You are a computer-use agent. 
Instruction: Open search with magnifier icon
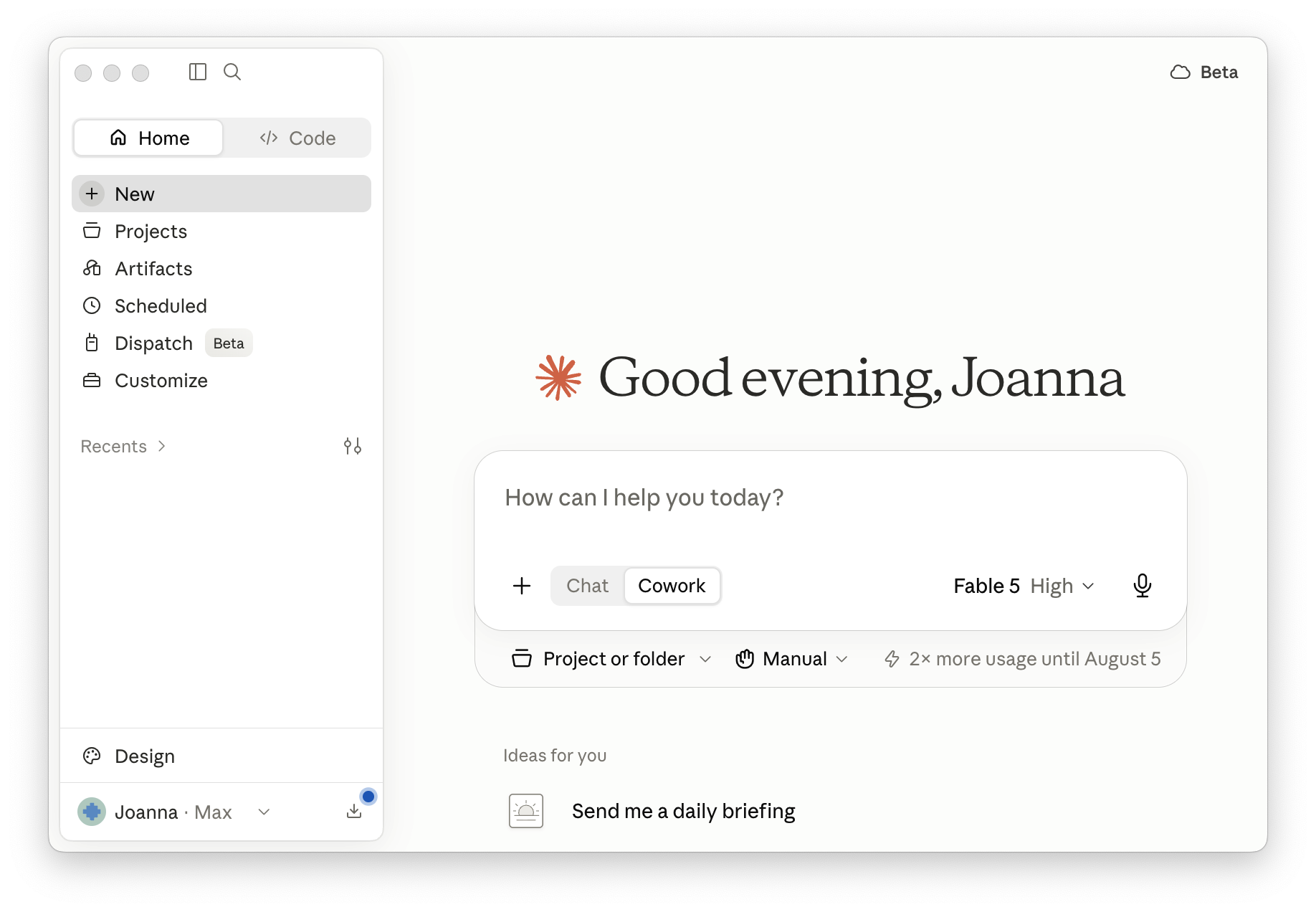[x=232, y=72]
